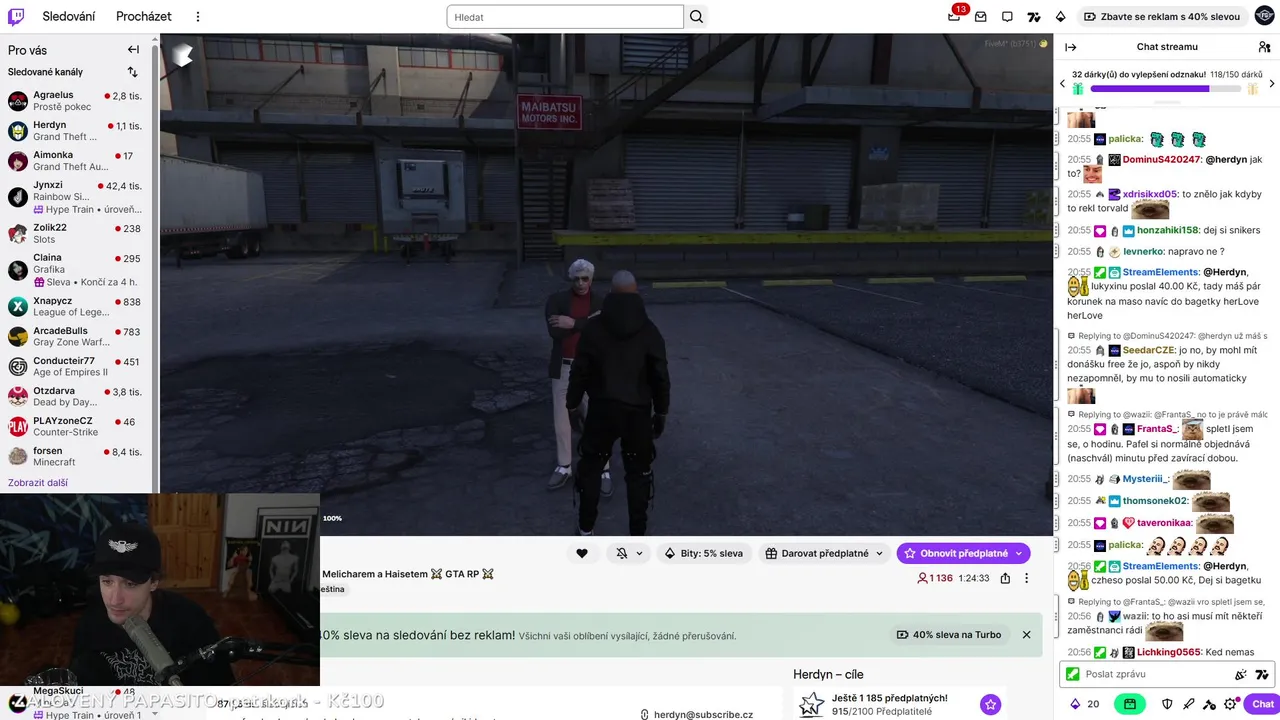Select PLAYzoneCZ channel in sidebar
Image resolution: width=1280 pixels, height=720 pixels.
pos(75,427)
